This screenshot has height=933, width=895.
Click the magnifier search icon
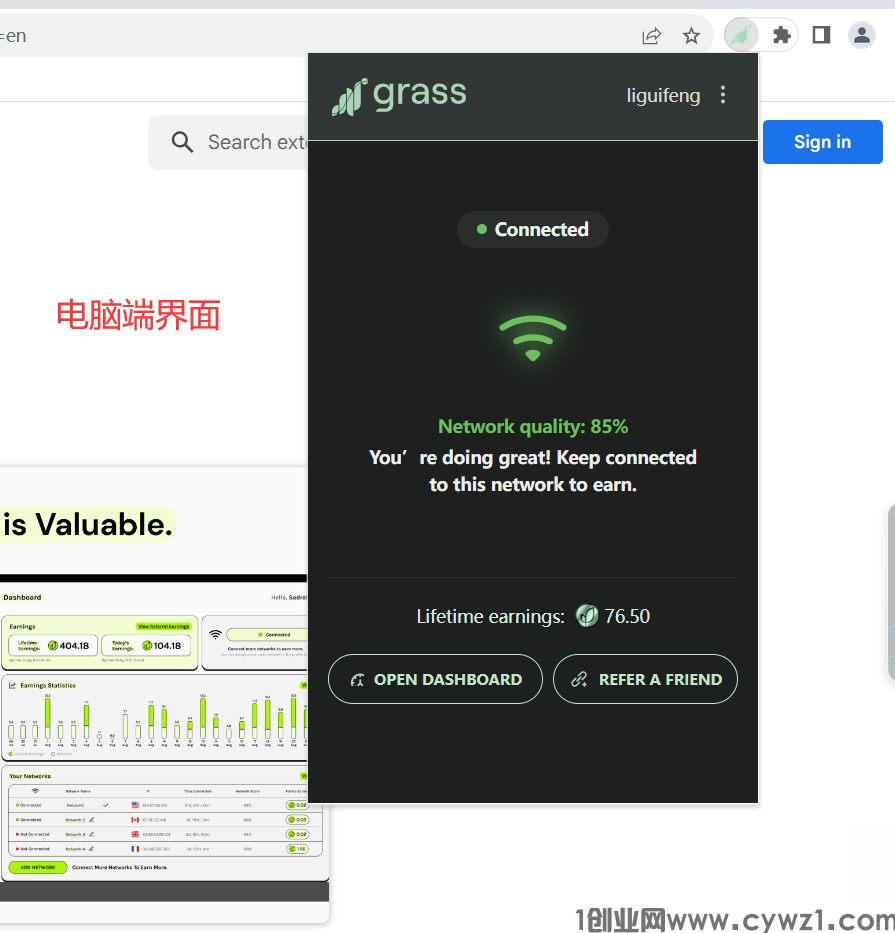(182, 142)
